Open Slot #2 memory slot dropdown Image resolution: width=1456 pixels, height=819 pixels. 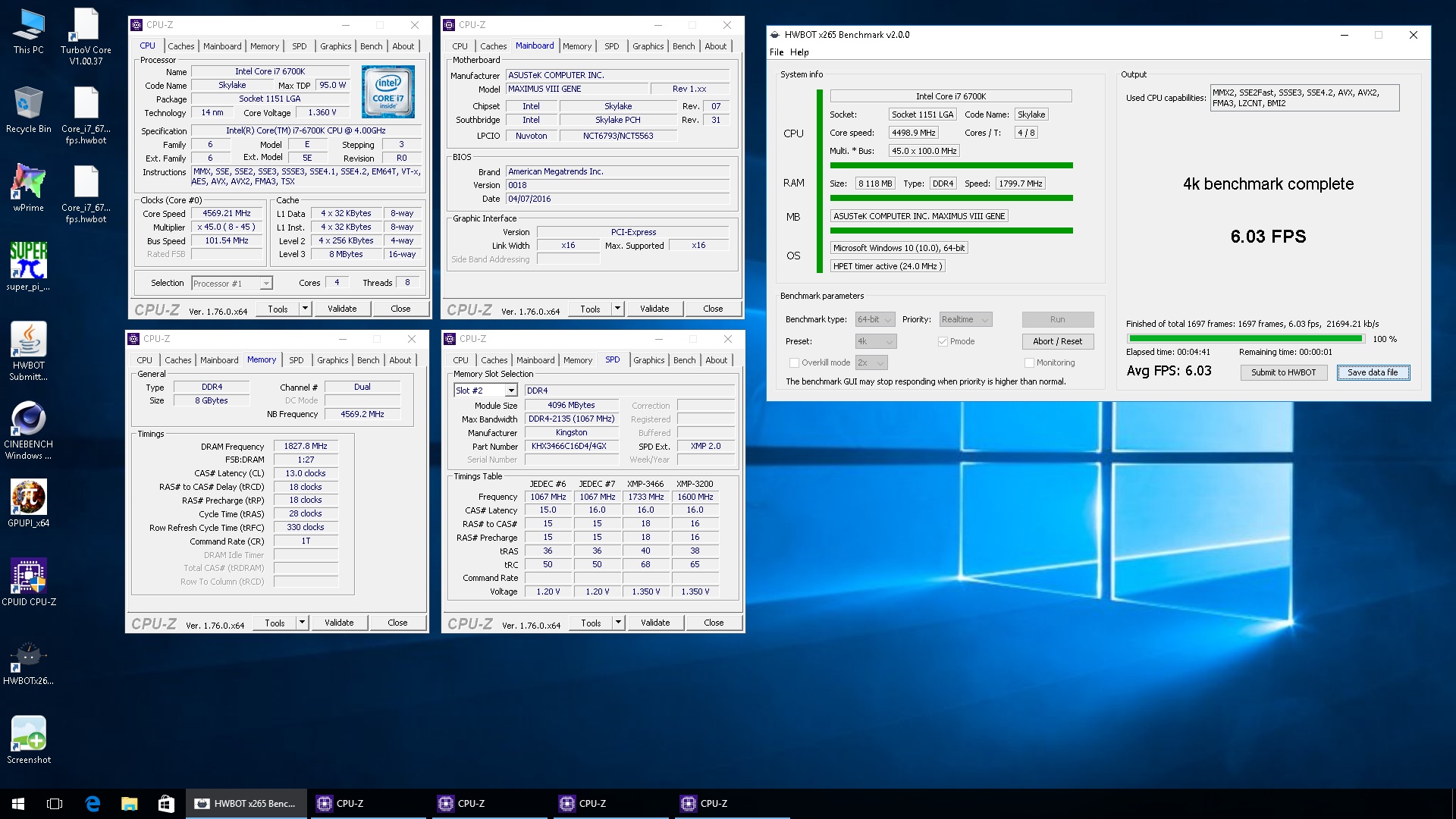pyautogui.click(x=485, y=391)
